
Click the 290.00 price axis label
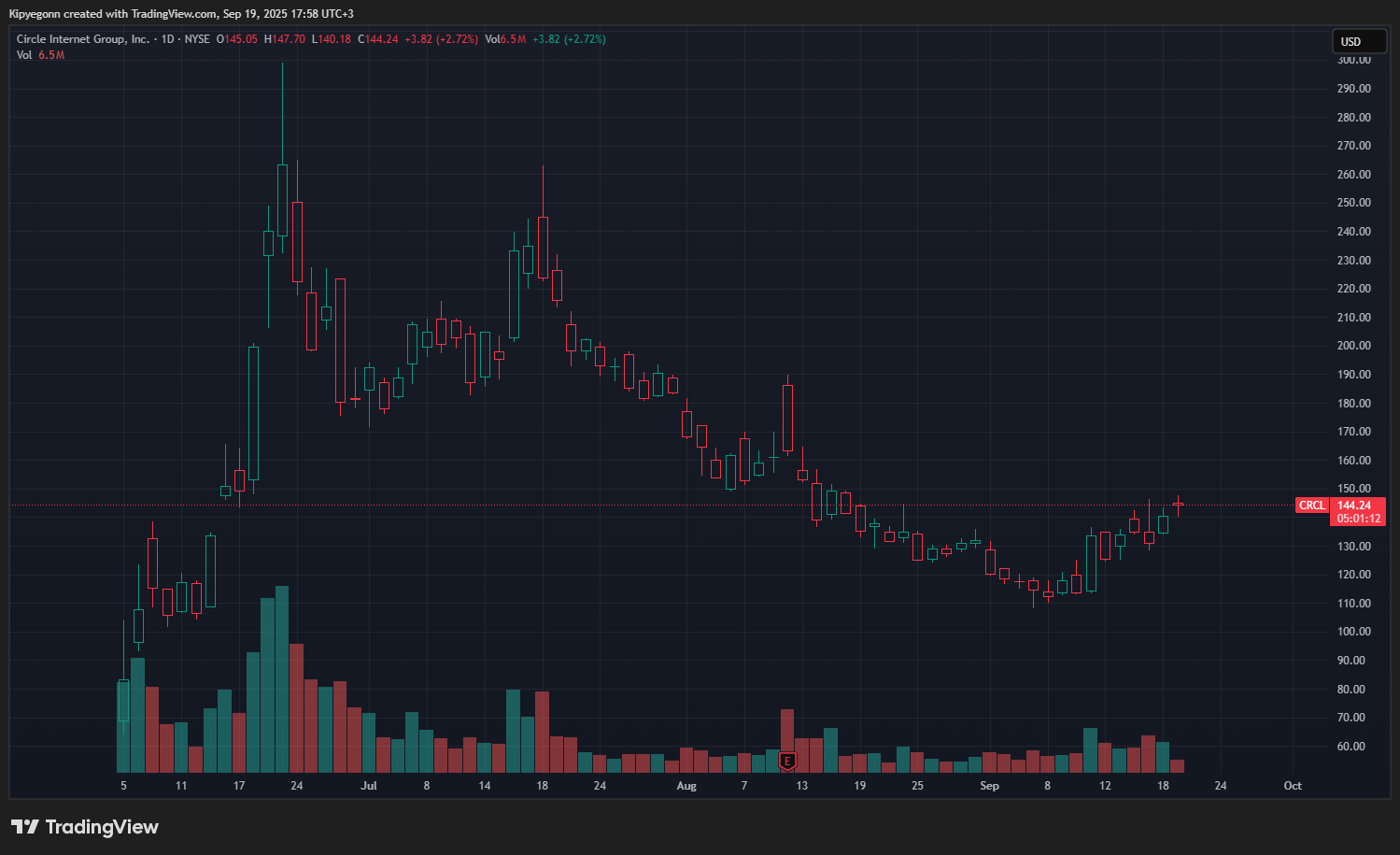point(1354,89)
